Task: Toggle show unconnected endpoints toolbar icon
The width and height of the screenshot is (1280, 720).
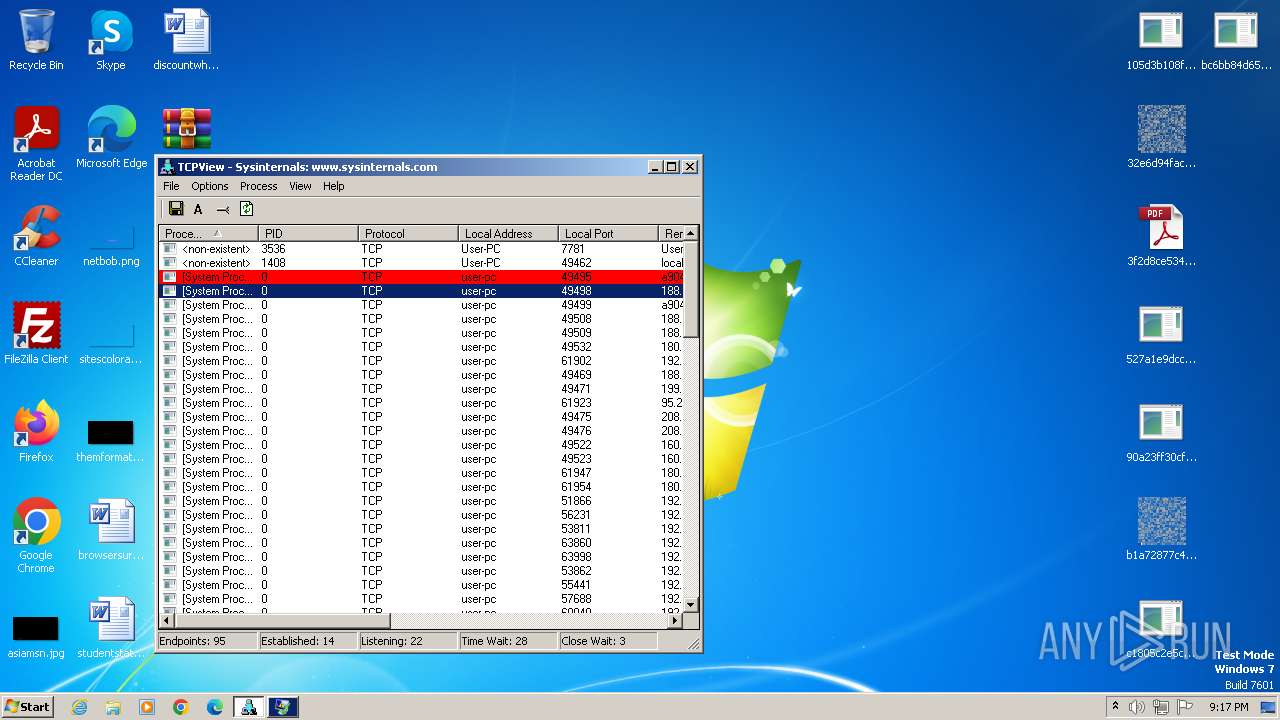Action: pyautogui.click(x=223, y=209)
